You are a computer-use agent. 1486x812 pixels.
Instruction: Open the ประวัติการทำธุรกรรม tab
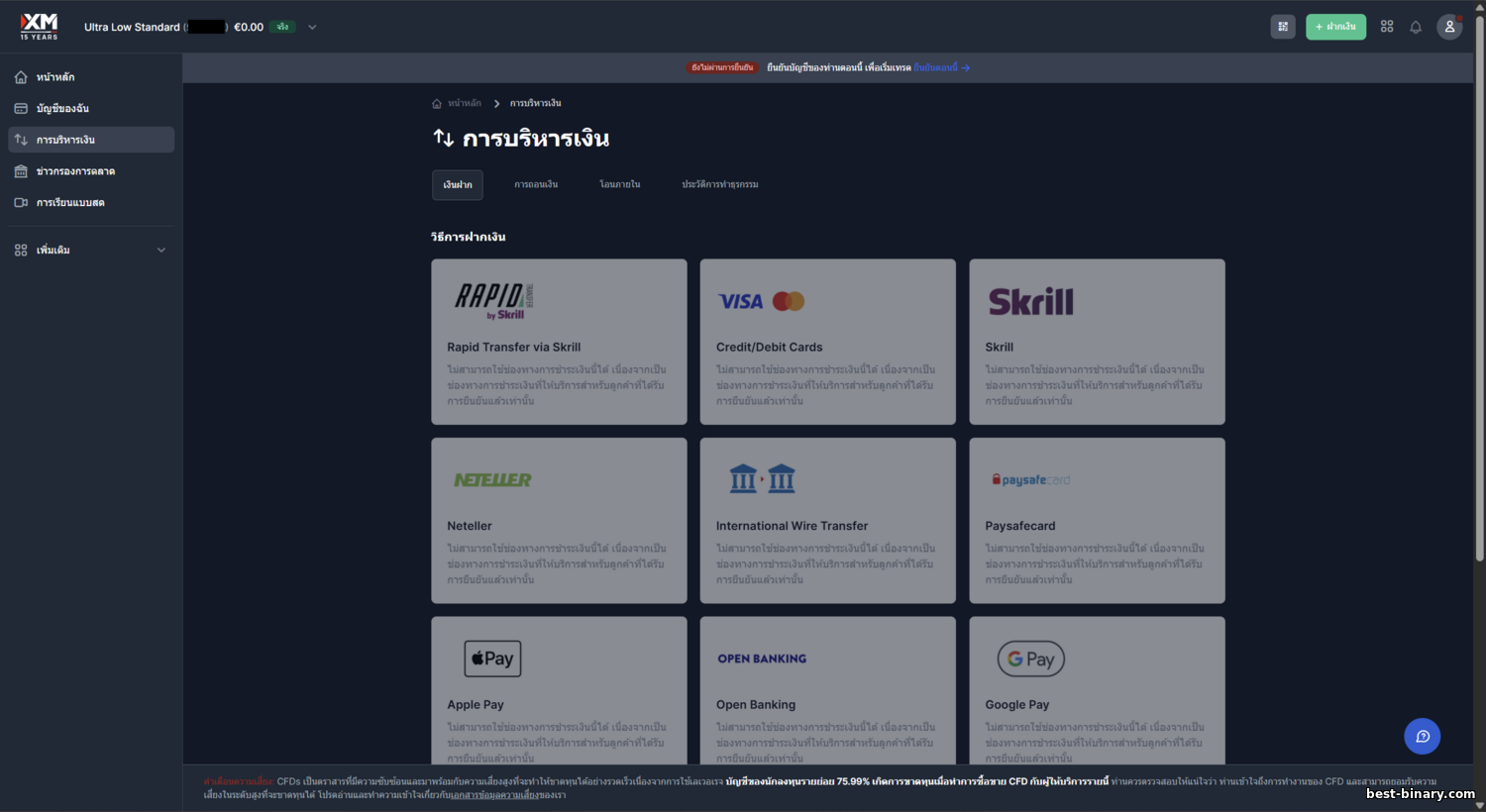click(720, 184)
